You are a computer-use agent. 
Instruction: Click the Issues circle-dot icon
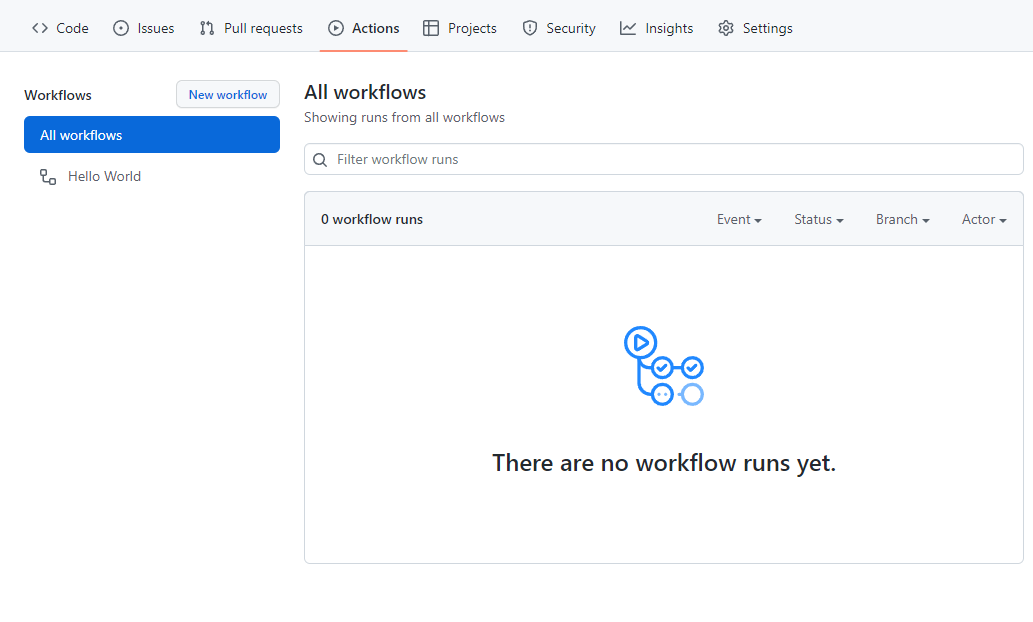(121, 28)
